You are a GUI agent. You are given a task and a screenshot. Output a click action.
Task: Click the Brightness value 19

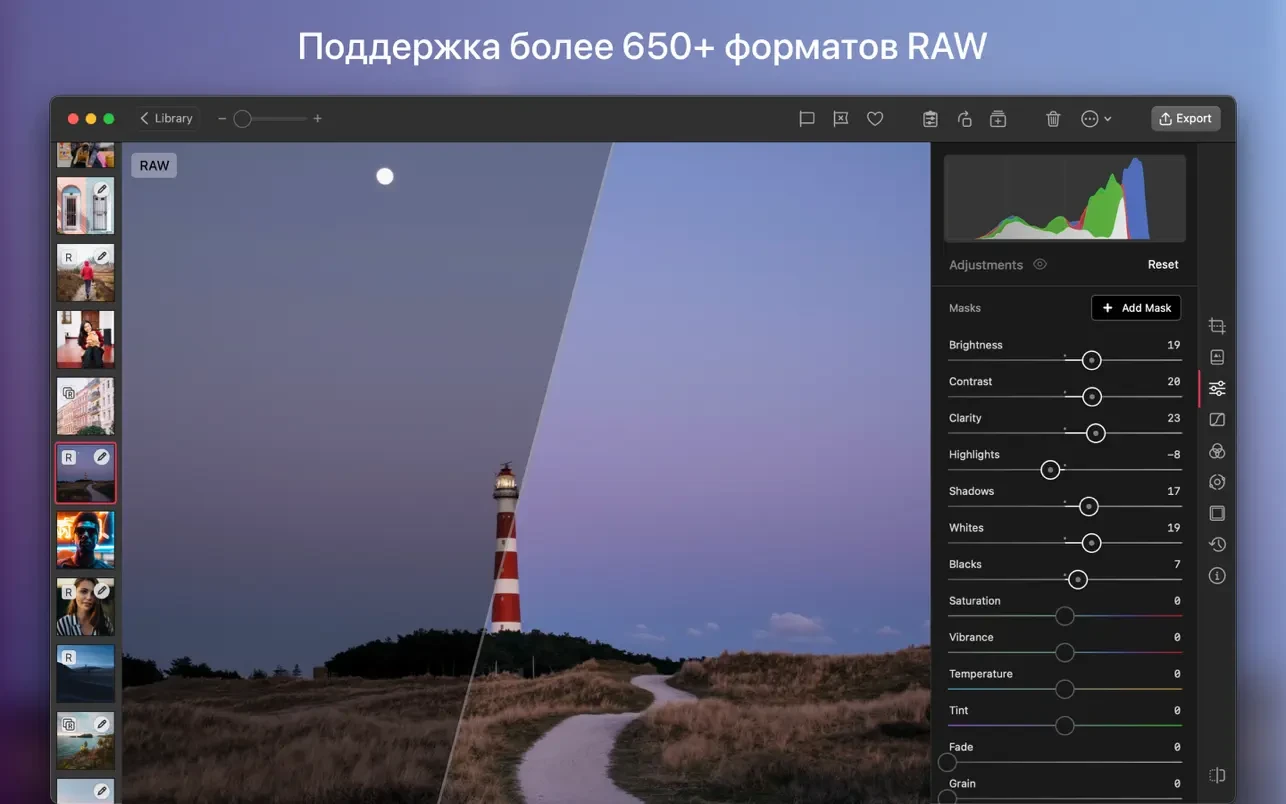click(1173, 345)
